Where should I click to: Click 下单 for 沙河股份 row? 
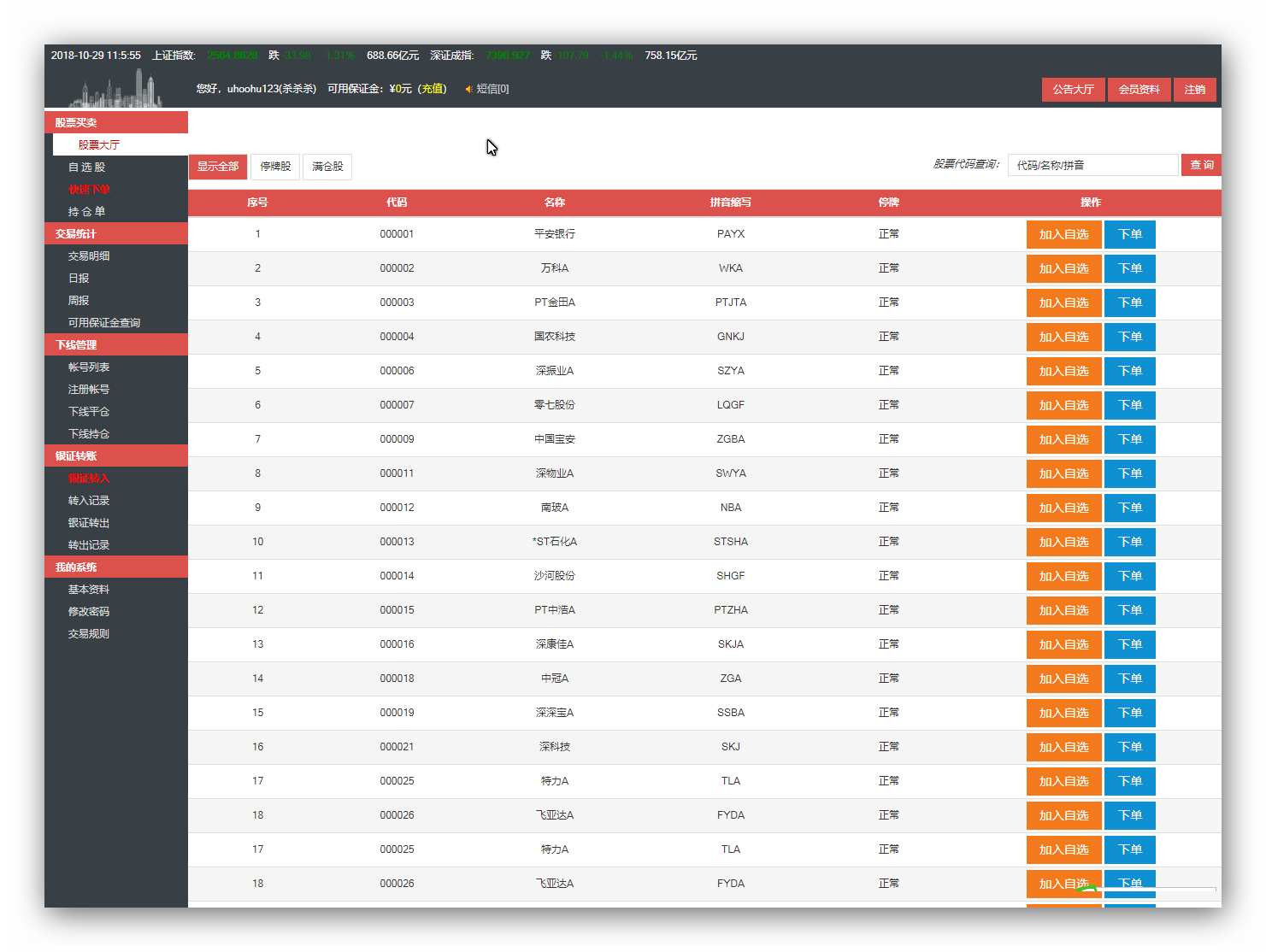[1129, 576]
